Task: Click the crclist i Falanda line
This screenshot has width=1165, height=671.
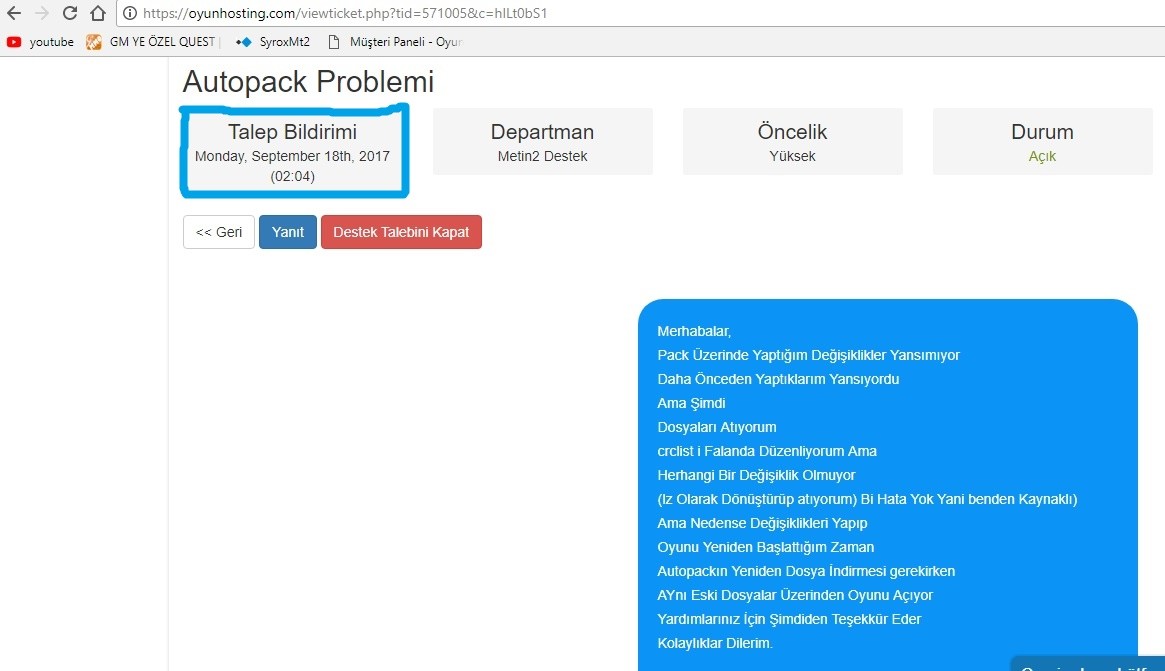Action: [767, 451]
